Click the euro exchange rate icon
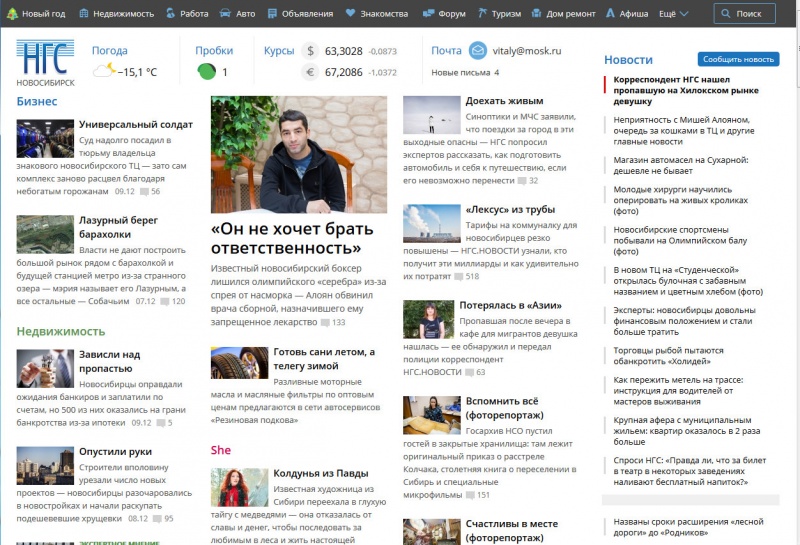Image resolution: width=800 pixels, height=545 pixels. pyautogui.click(x=309, y=72)
